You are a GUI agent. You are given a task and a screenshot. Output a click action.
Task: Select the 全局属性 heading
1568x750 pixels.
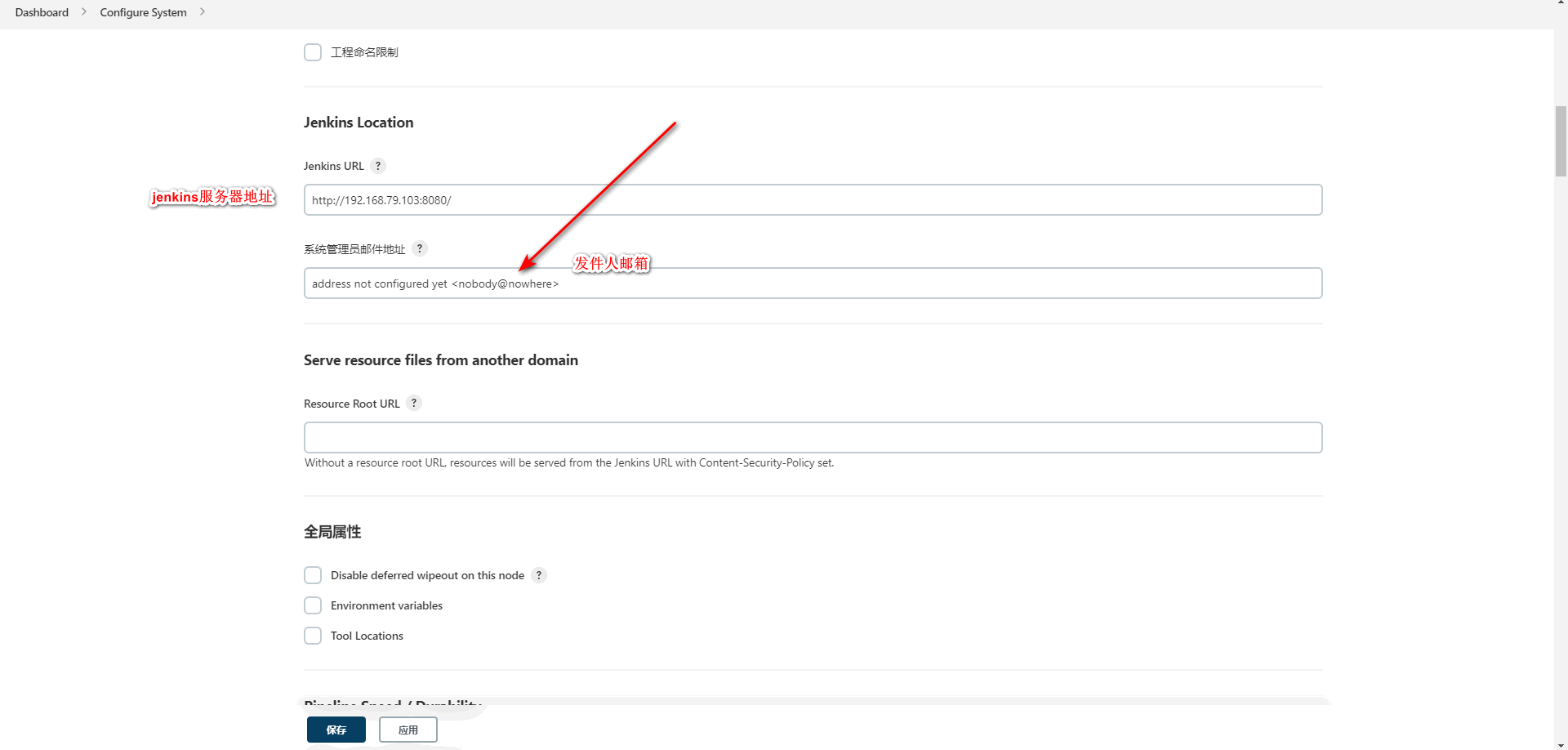pos(332,532)
